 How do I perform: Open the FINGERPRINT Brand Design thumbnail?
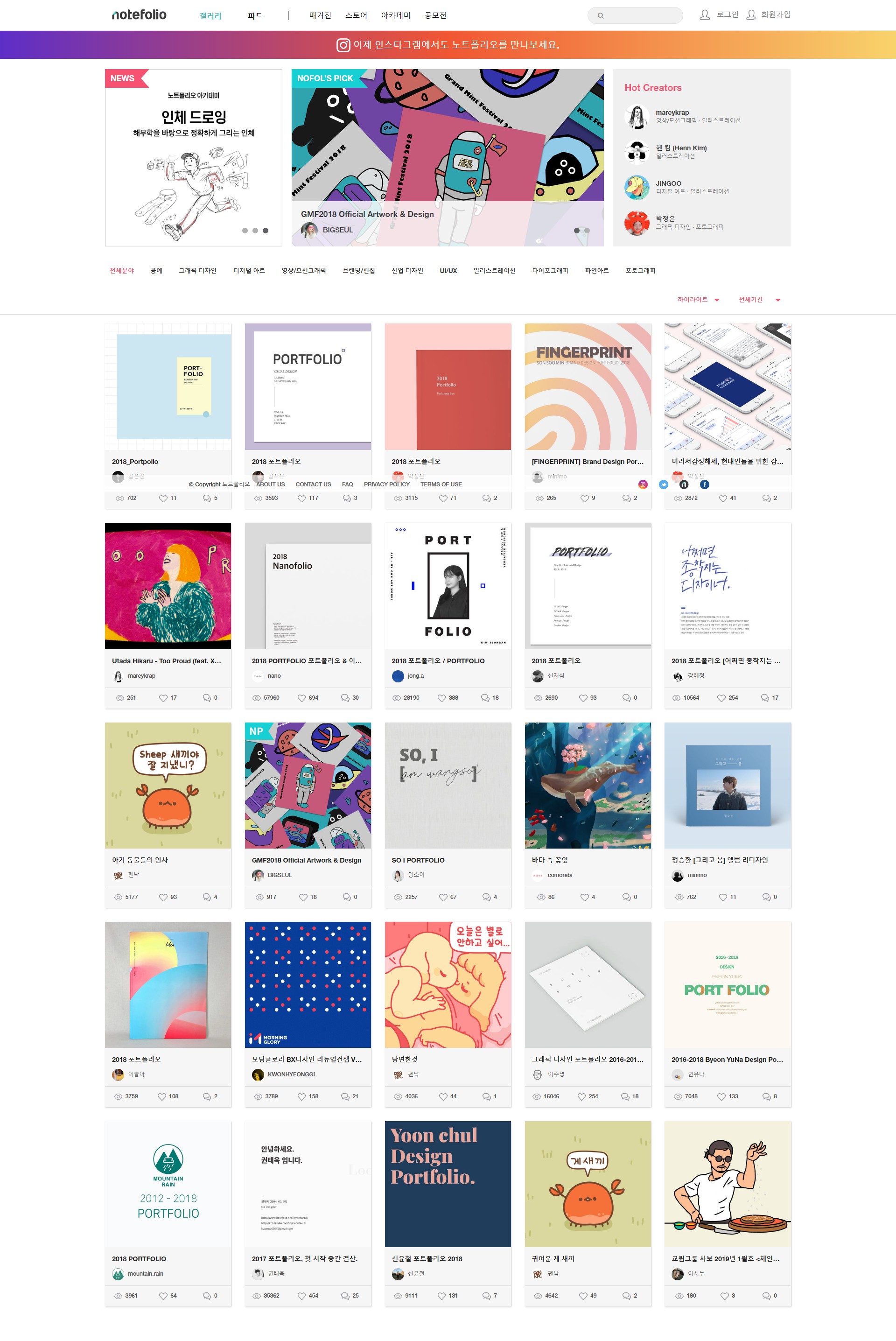(x=588, y=387)
